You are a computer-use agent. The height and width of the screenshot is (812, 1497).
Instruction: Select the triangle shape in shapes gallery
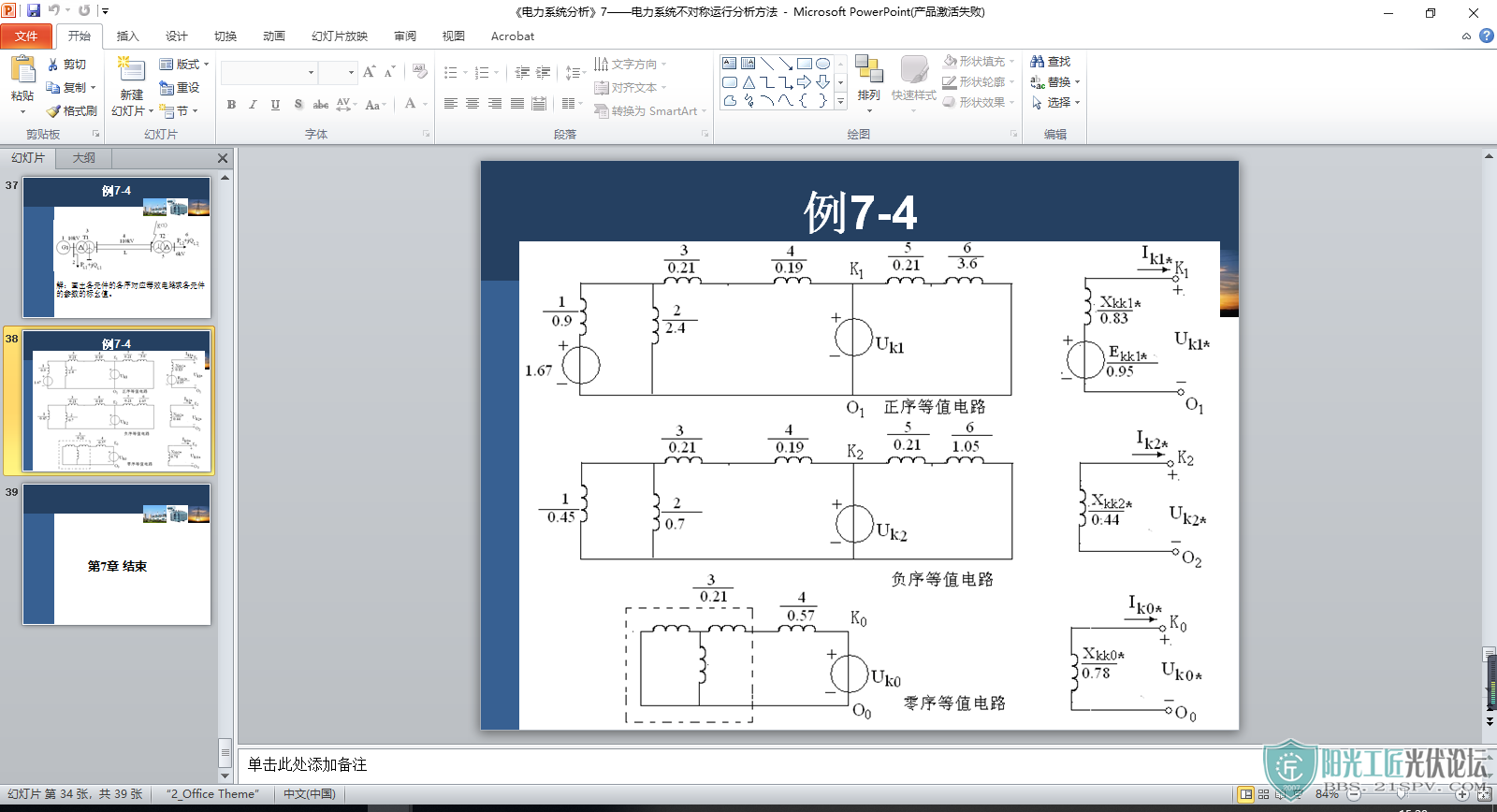pos(748,82)
